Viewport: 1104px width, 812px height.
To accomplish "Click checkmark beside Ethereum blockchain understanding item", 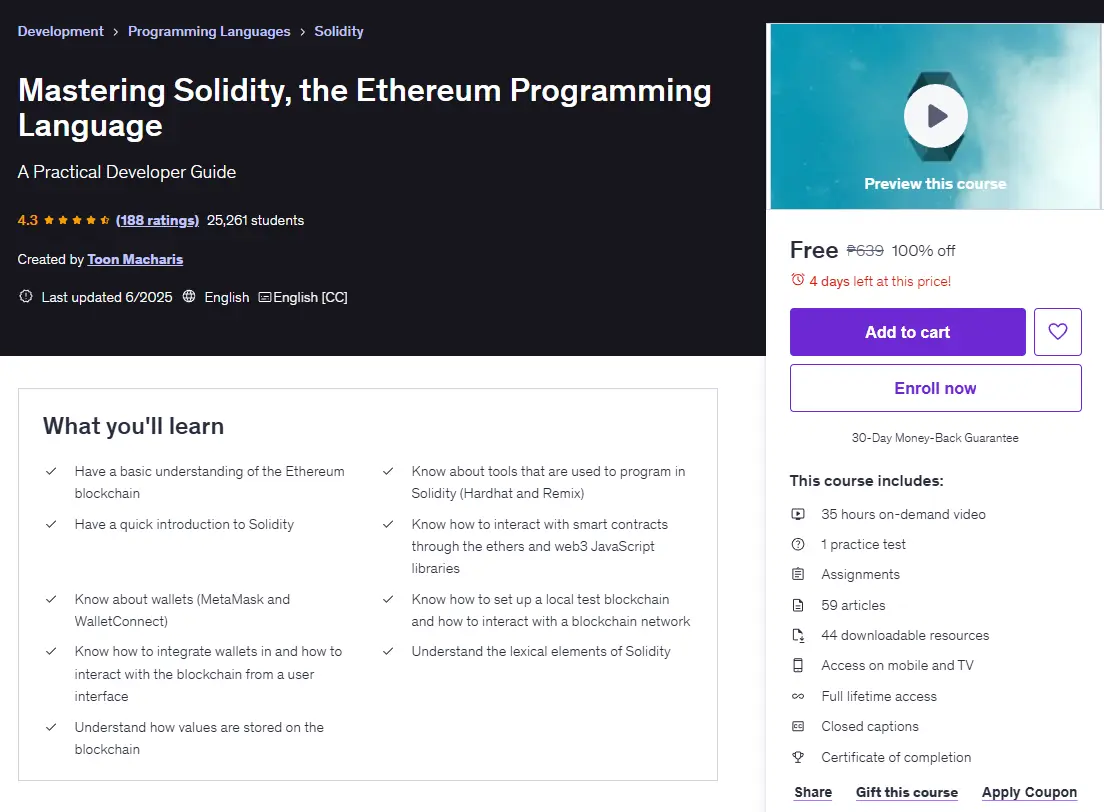I will pyautogui.click(x=51, y=471).
